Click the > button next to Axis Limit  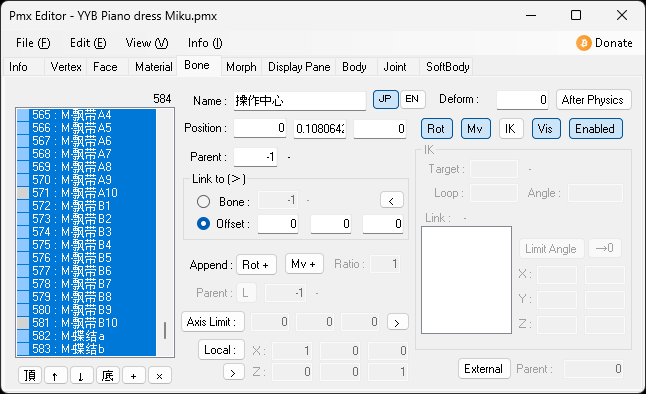point(397,322)
